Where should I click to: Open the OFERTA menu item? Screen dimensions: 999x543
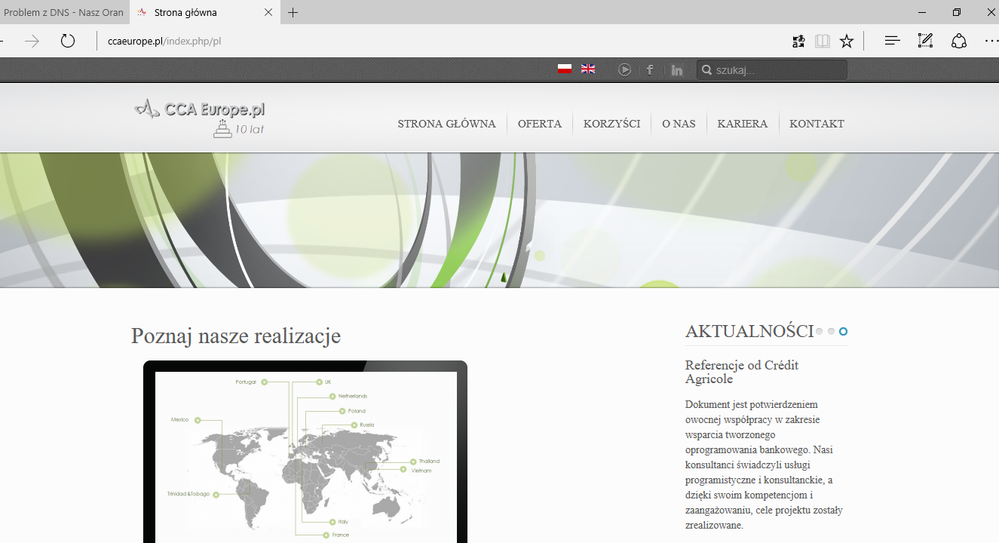pos(539,124)
